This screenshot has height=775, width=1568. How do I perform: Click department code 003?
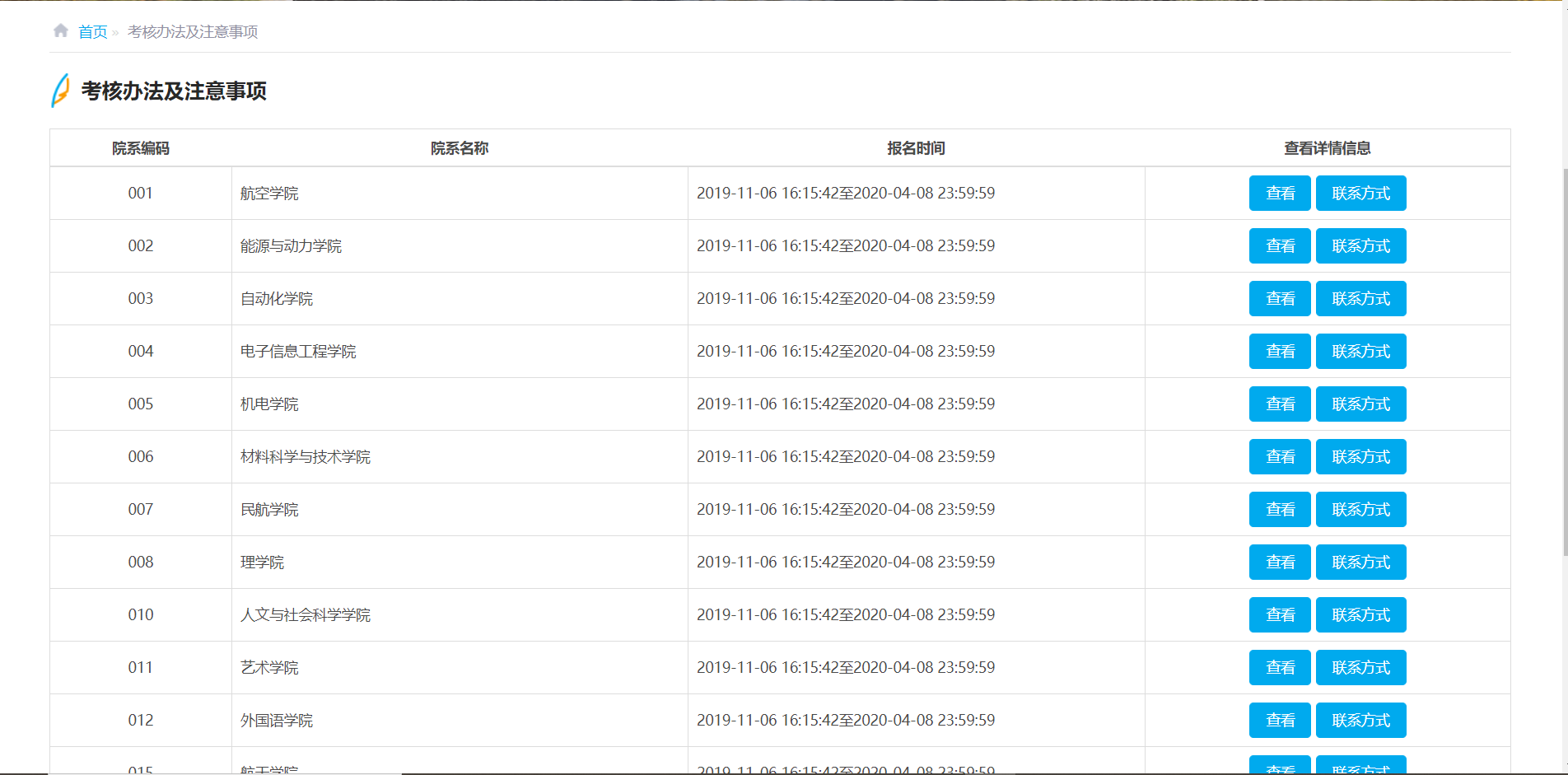pyautogui.click(x=141, y=298)
